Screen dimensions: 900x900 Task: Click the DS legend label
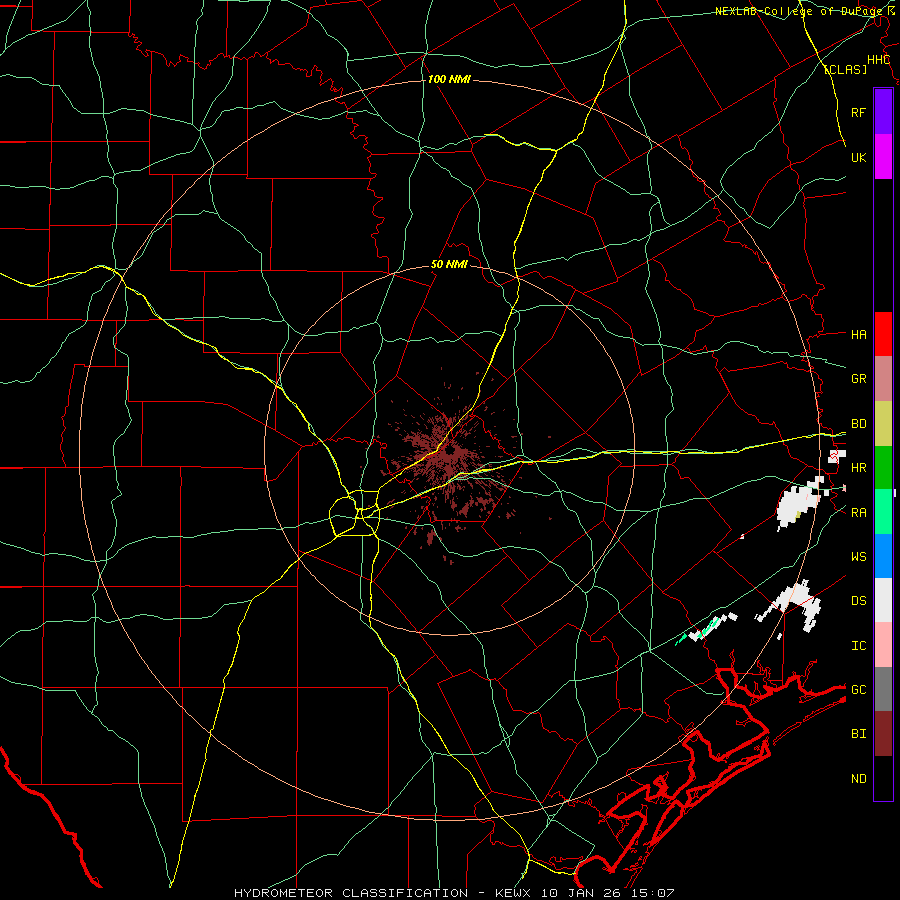[x=859, y=600]
